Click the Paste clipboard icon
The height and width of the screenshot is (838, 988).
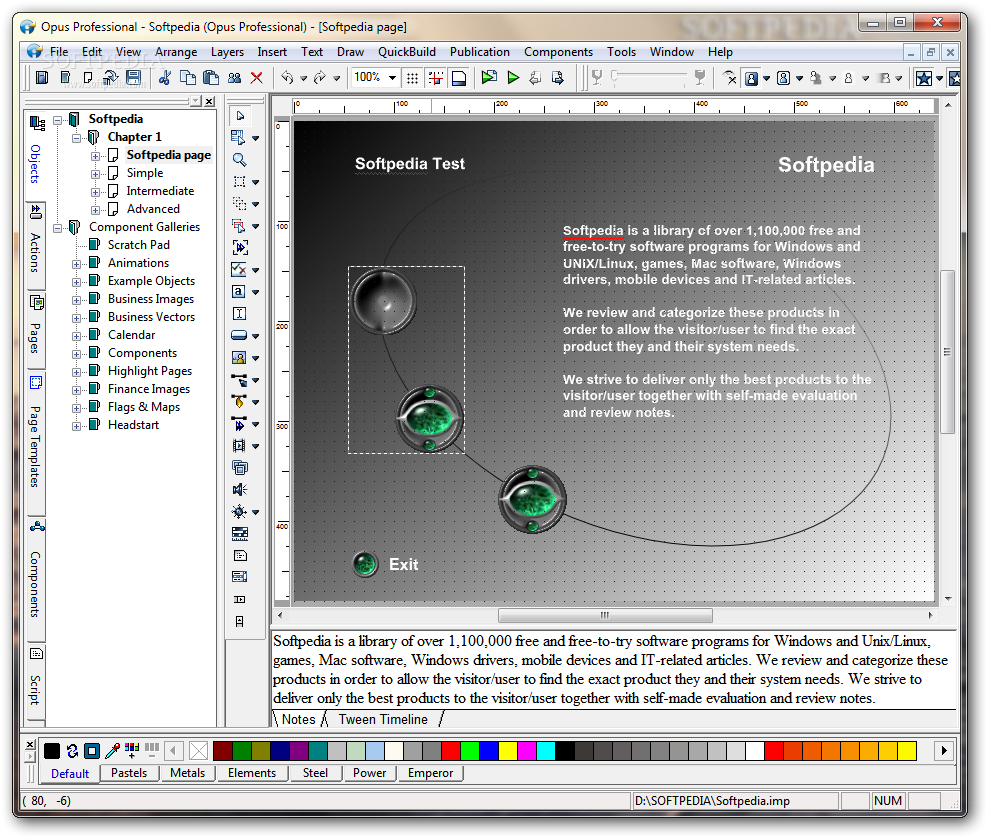pyautogui.click(x=211, y=77)
